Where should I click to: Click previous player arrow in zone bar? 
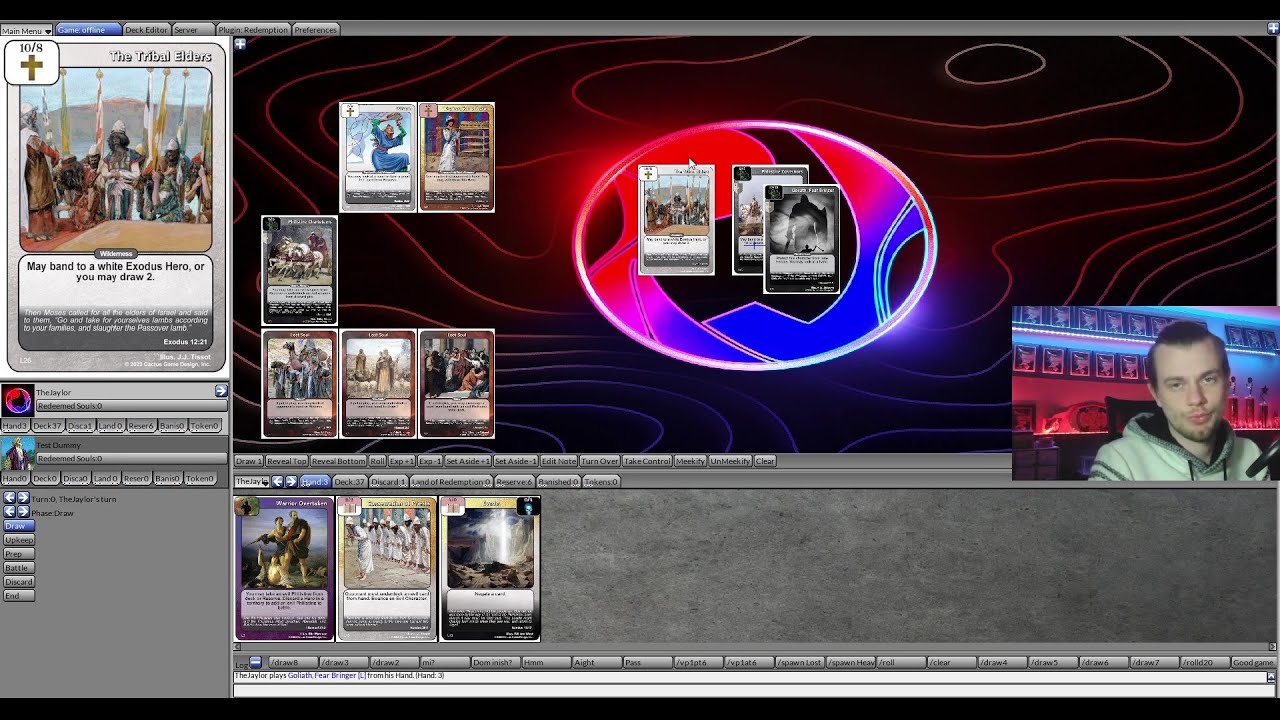point(278,482)
